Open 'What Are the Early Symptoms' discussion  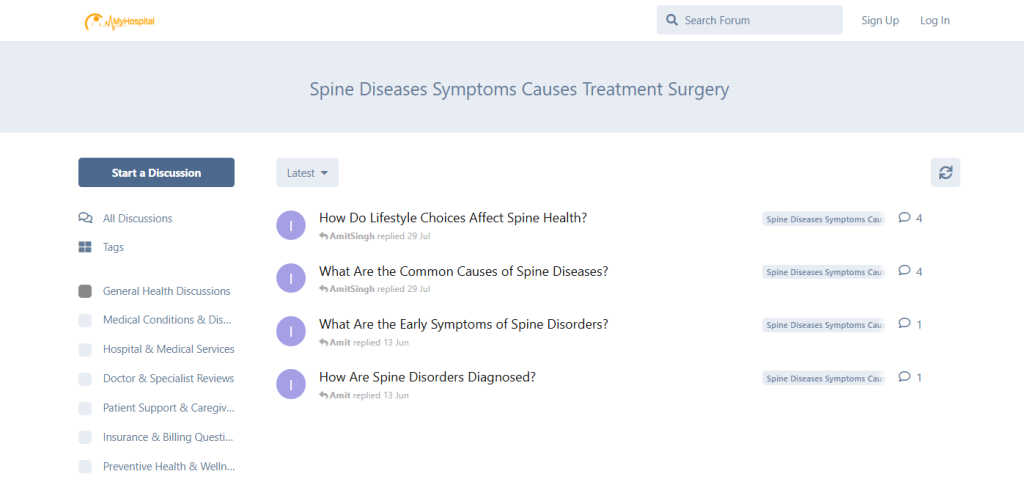[x=463, y=324]
